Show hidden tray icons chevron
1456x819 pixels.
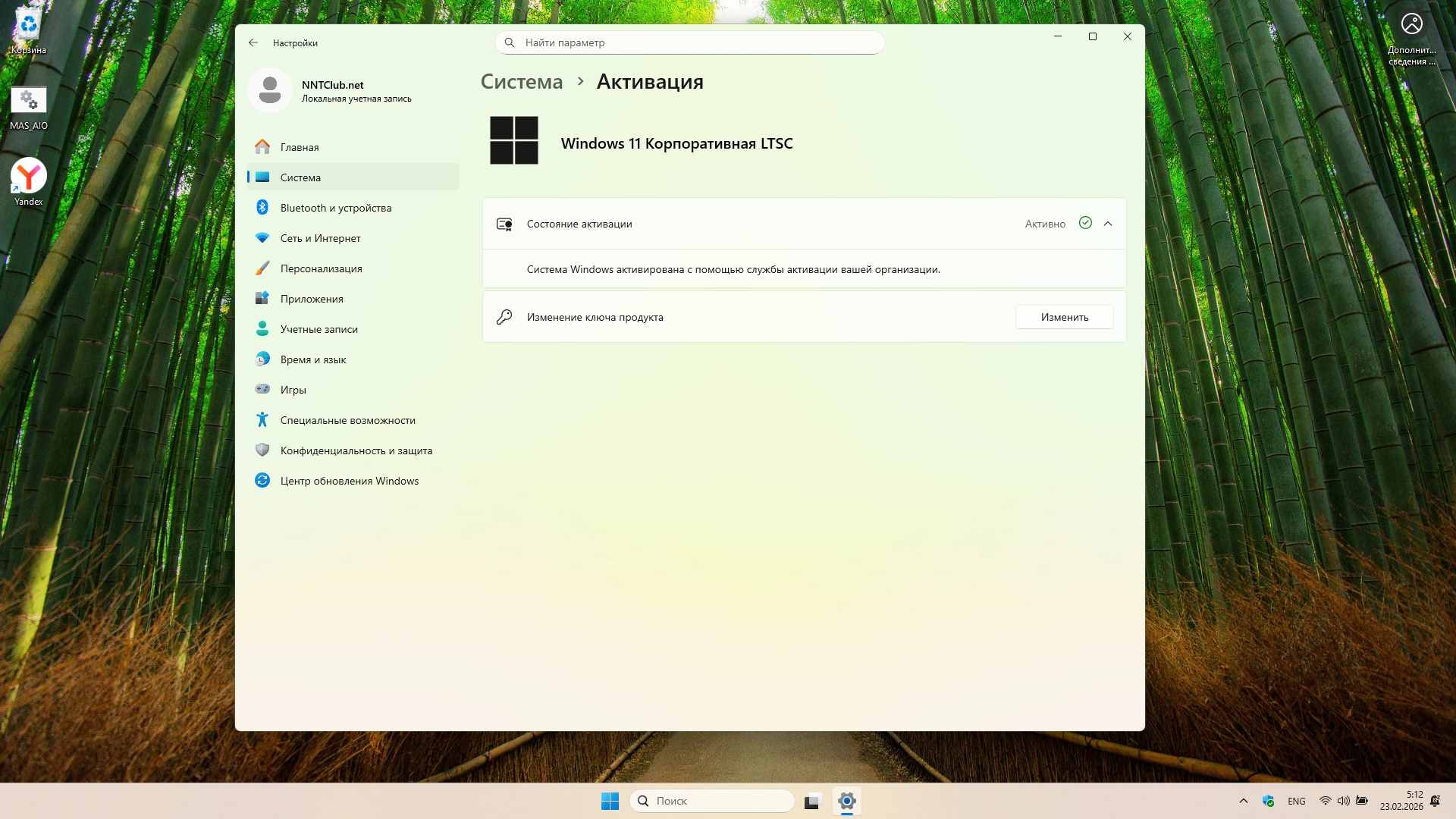pos(1243,801)
